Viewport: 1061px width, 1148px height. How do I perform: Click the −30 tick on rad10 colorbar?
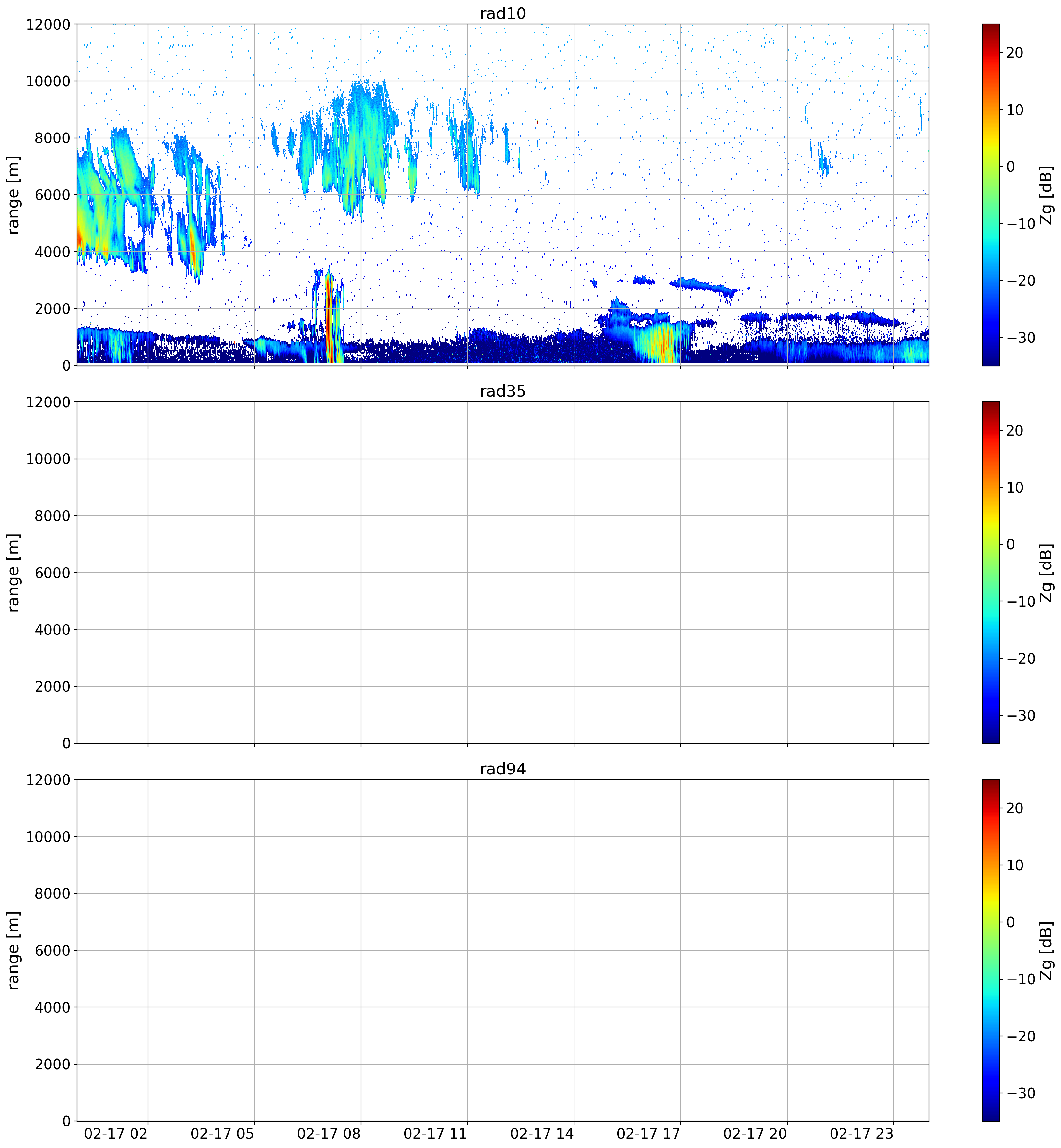(1021, 337)
